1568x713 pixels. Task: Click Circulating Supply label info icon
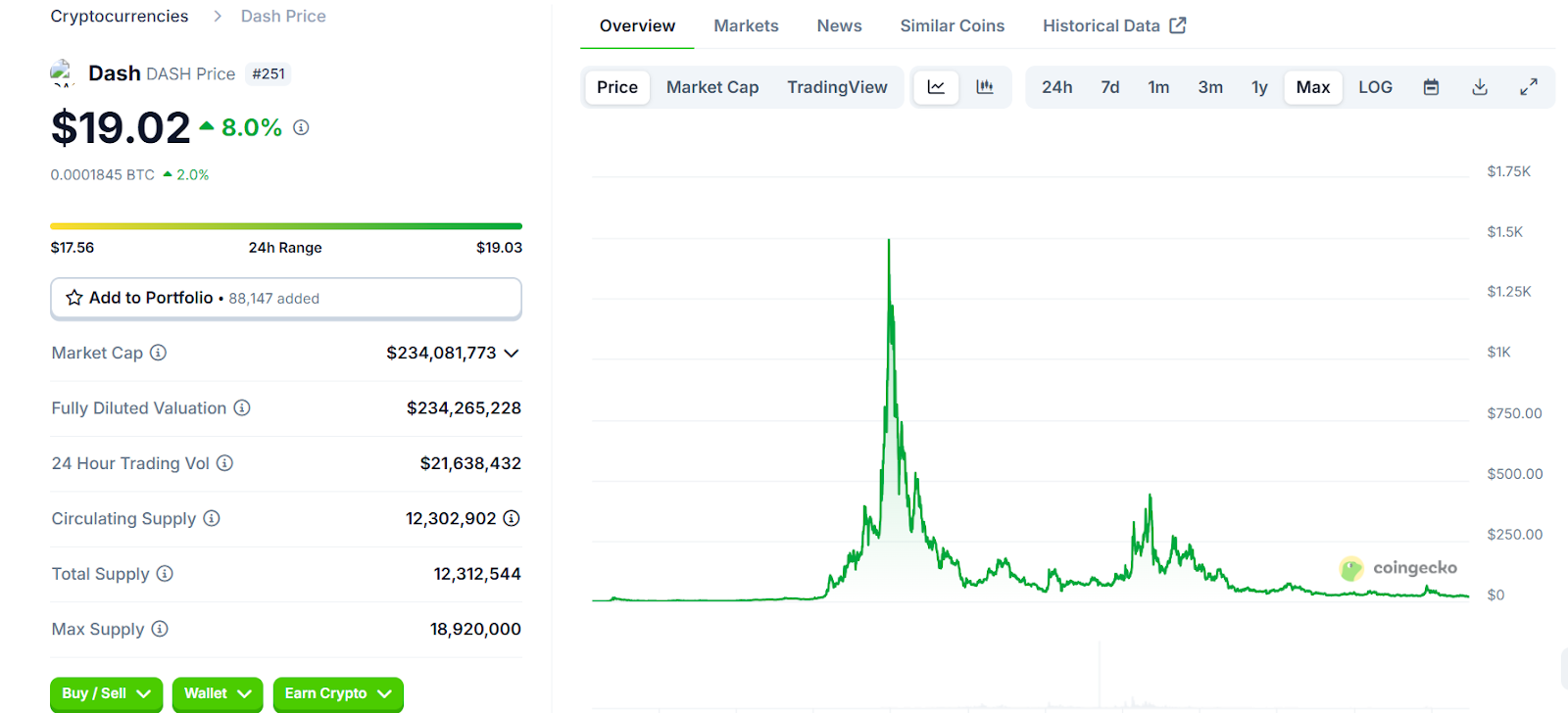click(212, 518)
